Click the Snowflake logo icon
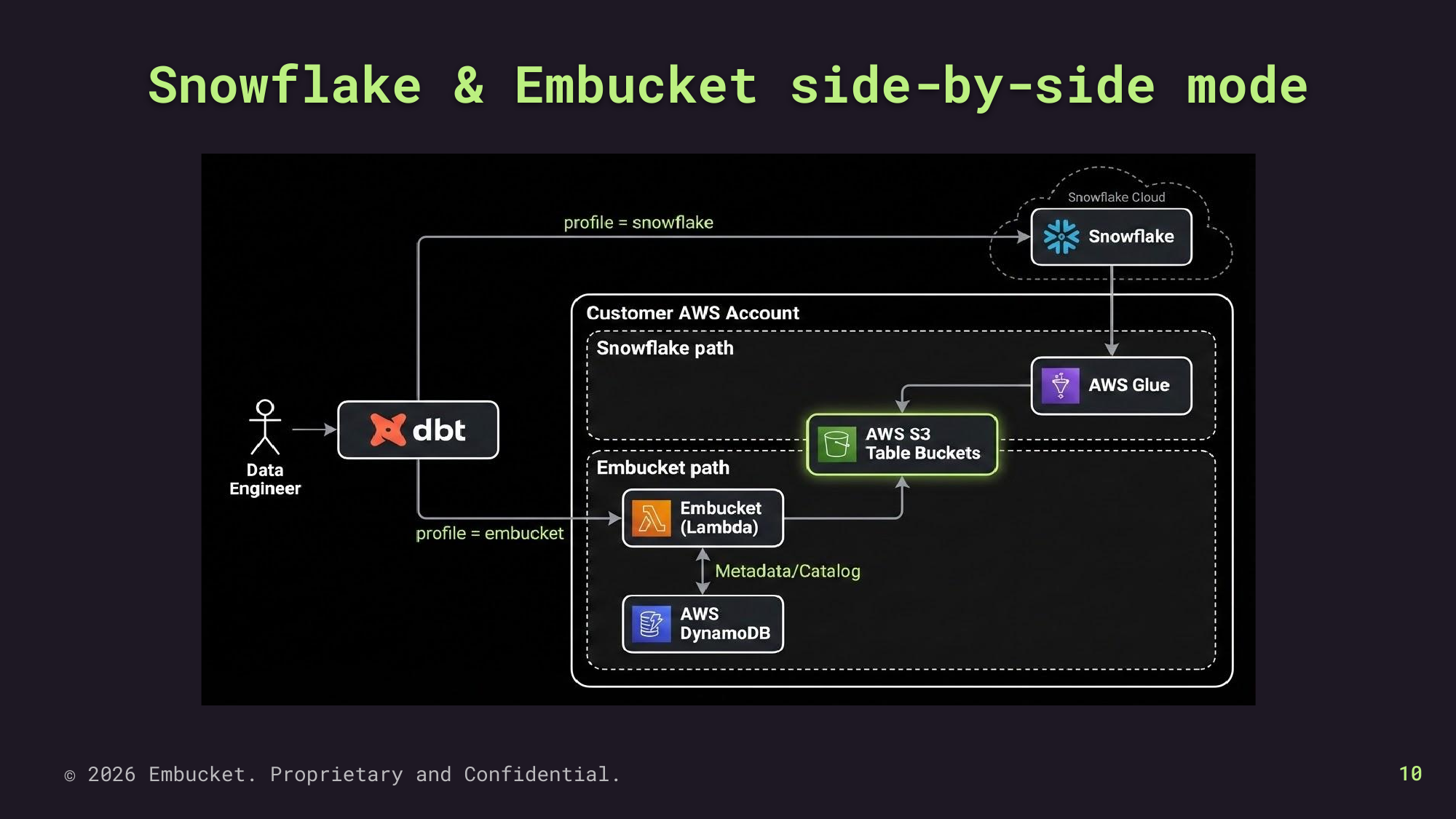The height and width of the screenshot is (819, 1456). [x=1061, y=237]
